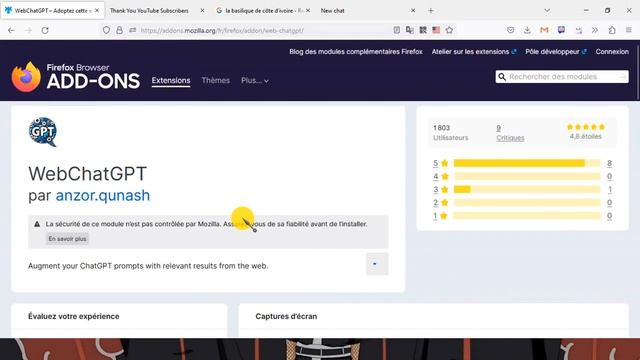The width and height of the screenshot is (640, 360).
Task: Click the QR code icon
Action: tap(423, 30)
